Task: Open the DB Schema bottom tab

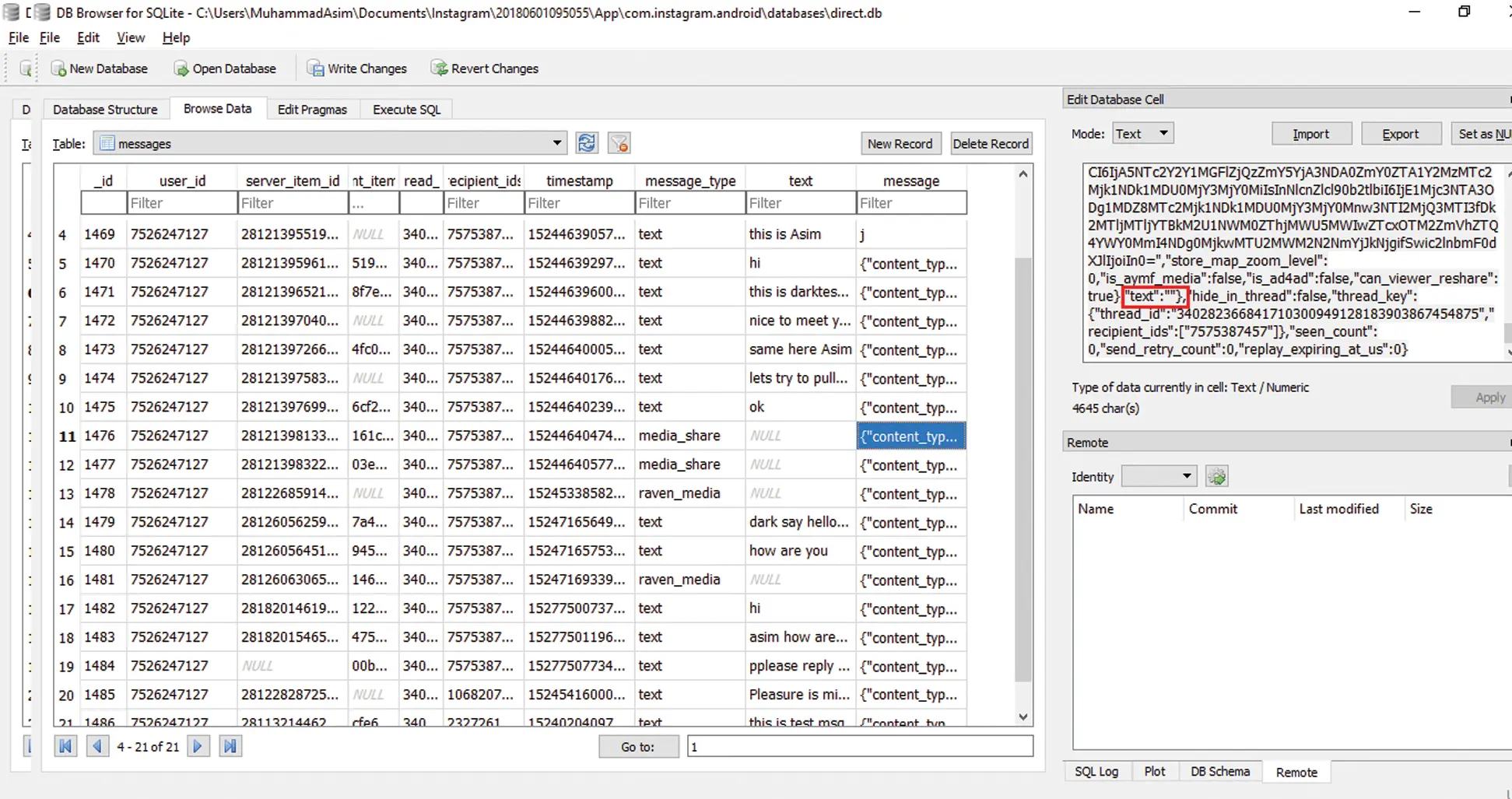Action: coord(1219,771)
